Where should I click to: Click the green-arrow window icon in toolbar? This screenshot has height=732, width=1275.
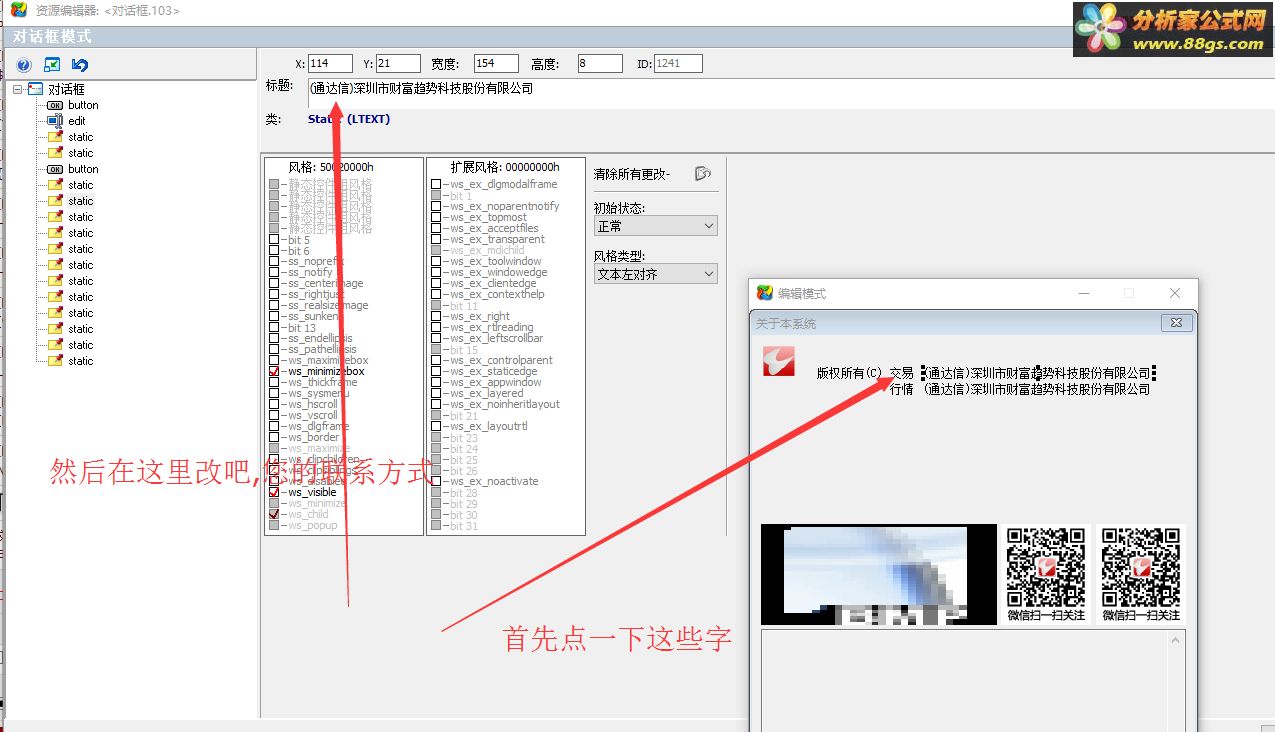[x=52, y=65]
